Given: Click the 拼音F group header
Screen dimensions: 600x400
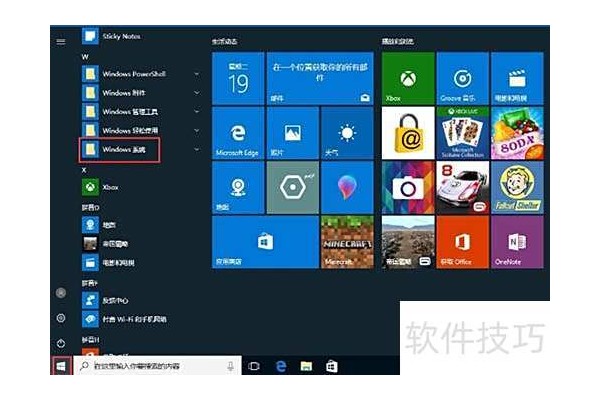Looking at the screenshot, I should click(90, 283).
